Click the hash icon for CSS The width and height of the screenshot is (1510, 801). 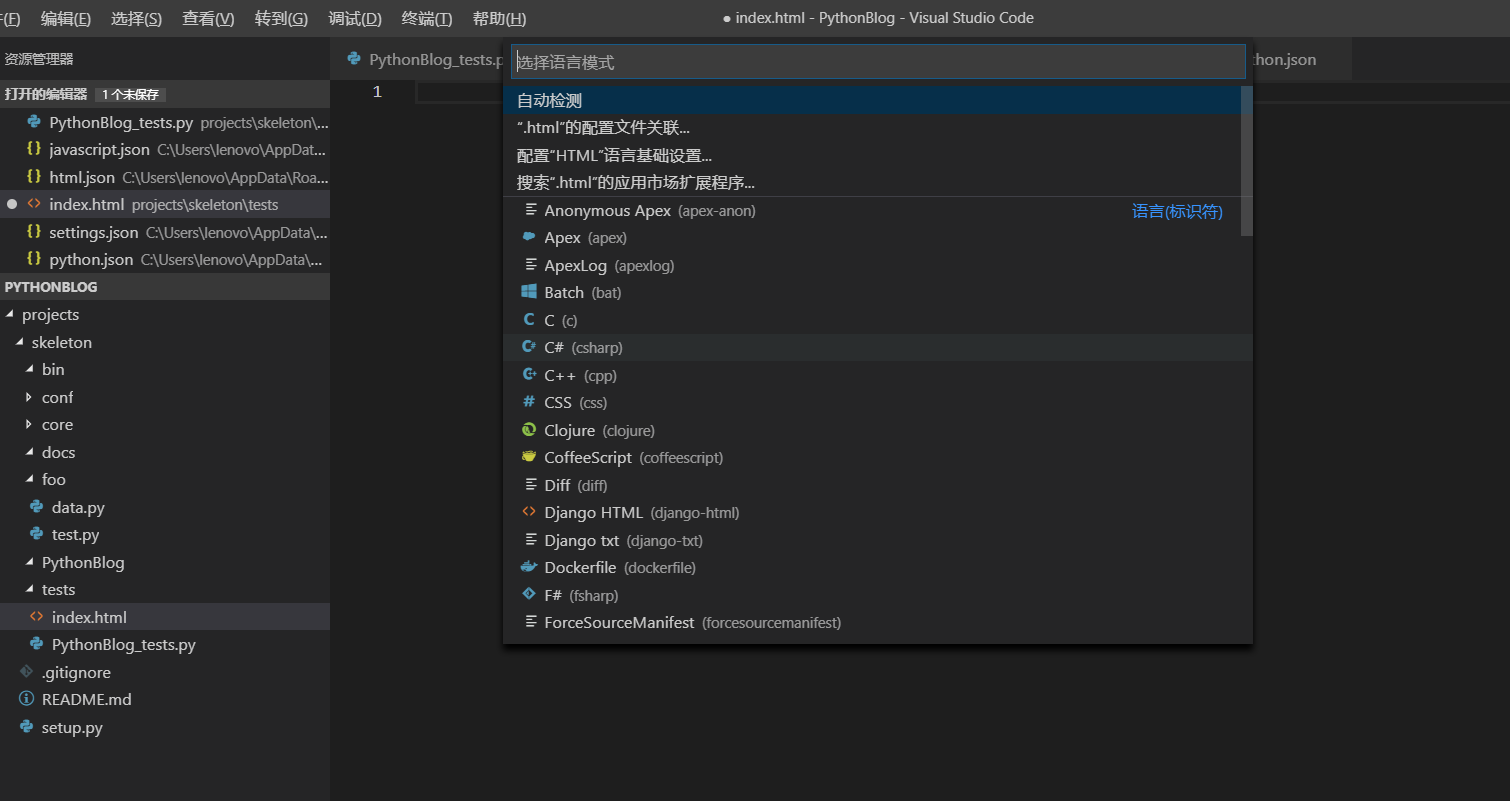(529, 402)
